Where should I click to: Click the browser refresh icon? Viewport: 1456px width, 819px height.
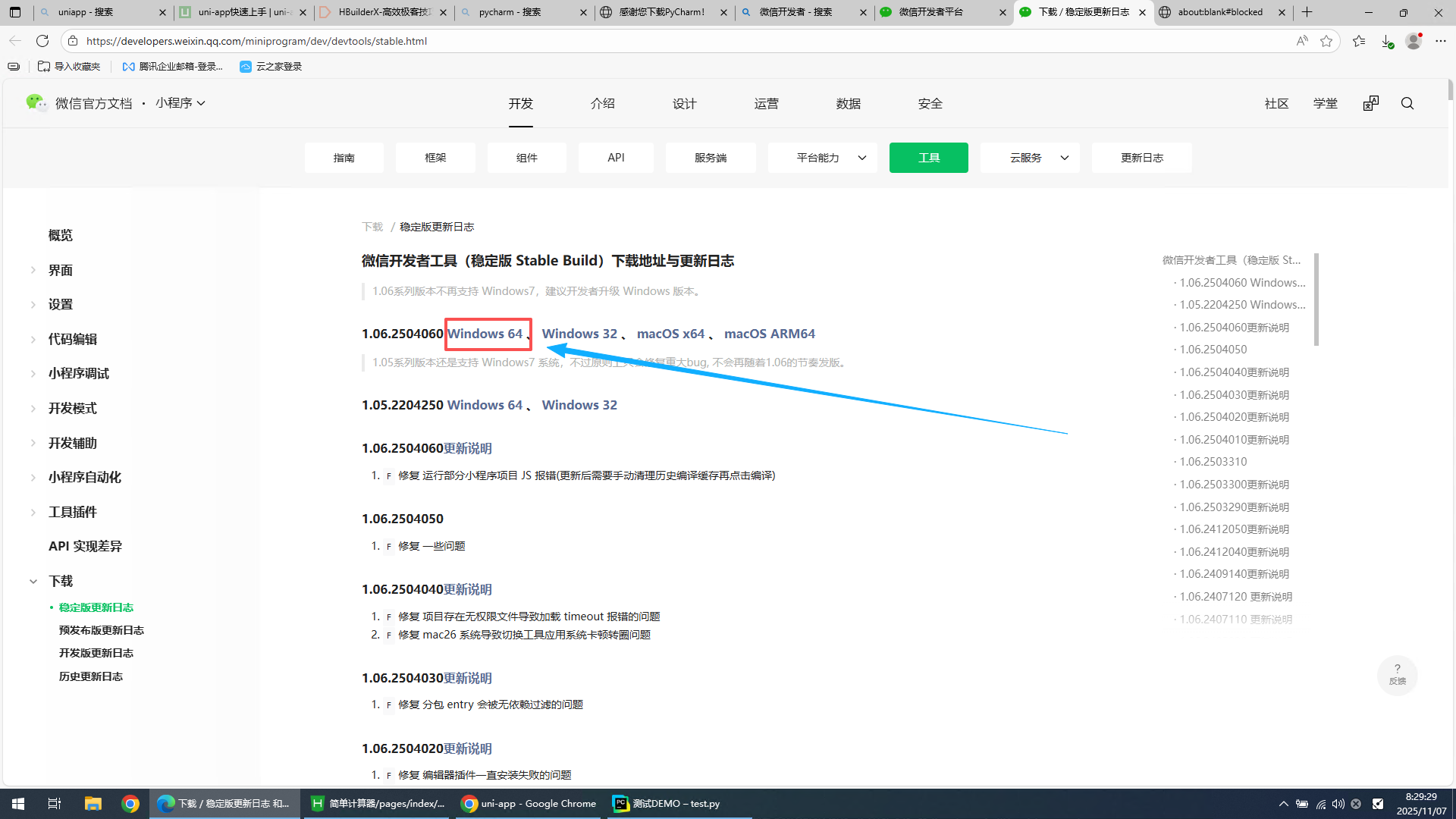tap(42, 41)
